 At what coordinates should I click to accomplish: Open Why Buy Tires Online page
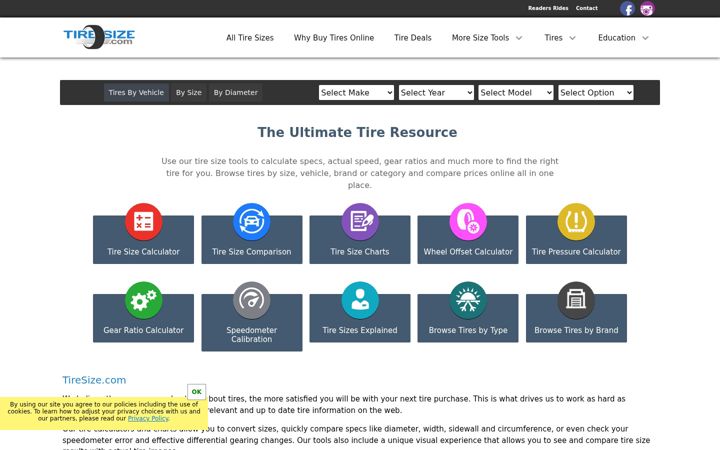tap(334, 38)
